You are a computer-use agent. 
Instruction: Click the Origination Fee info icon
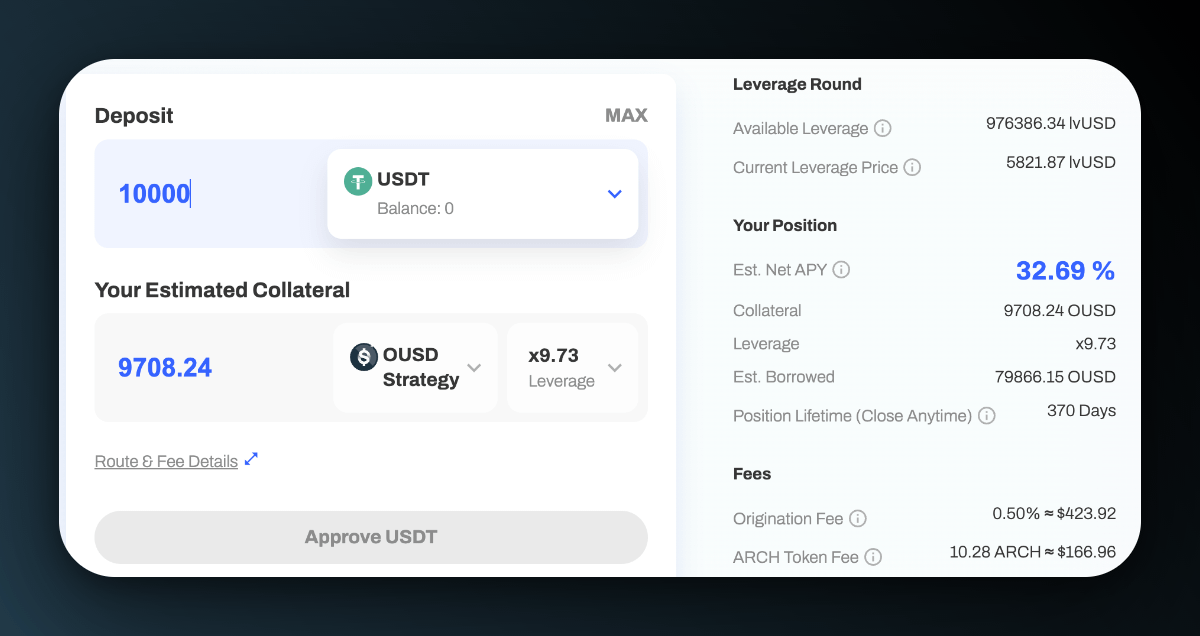[x=858, y=519]
